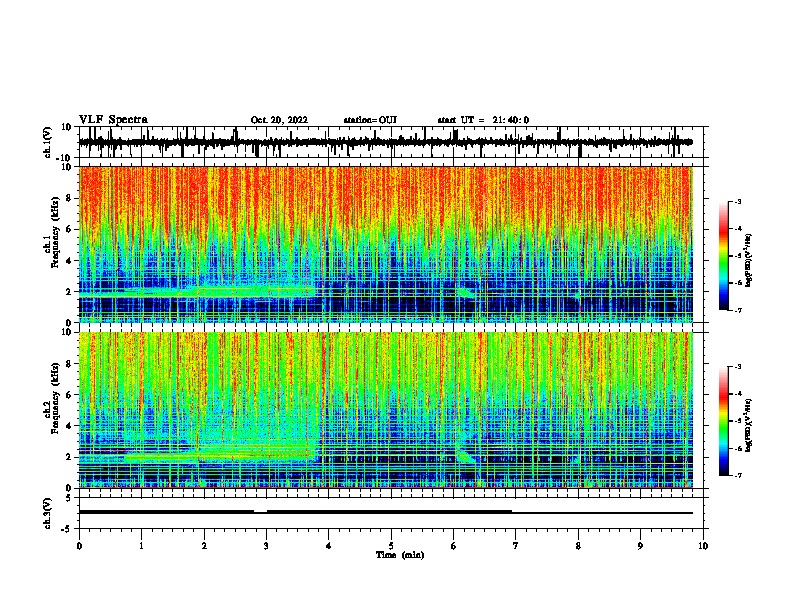Click time axis tick label "6"
Viewport: 792px width, 612px height.
(454, 546)
